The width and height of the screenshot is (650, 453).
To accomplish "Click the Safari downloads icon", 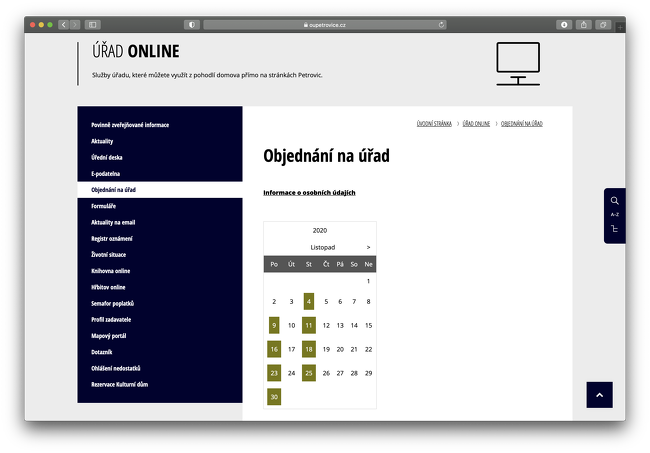I will pos(564,24).
